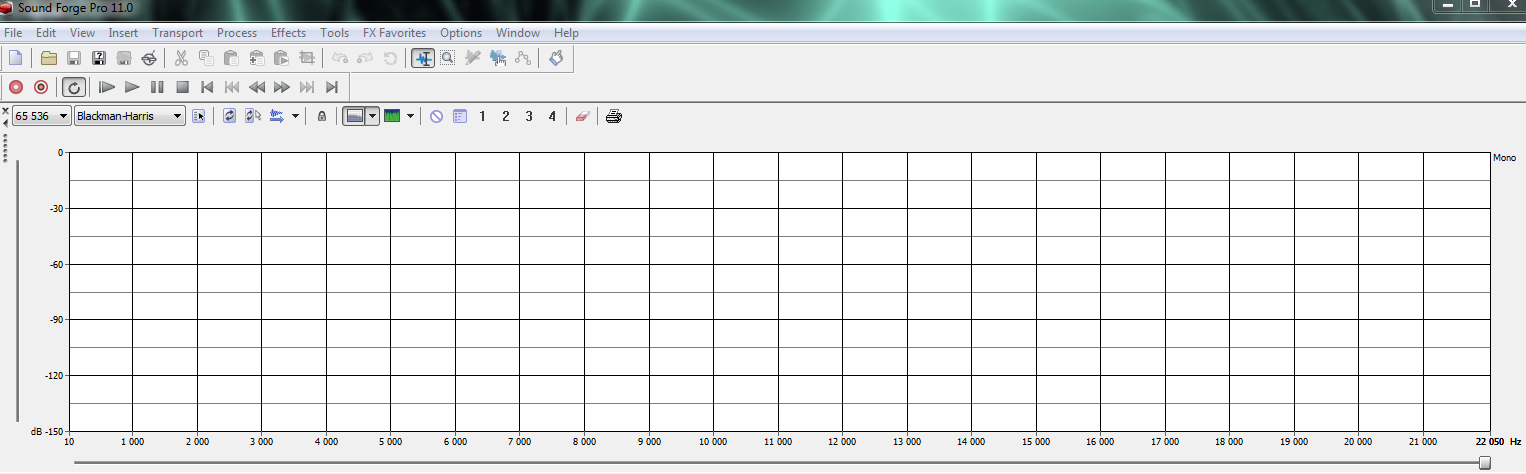1526x474 pixels.
Task: Select snapshot 2
Action: (506, 116)
